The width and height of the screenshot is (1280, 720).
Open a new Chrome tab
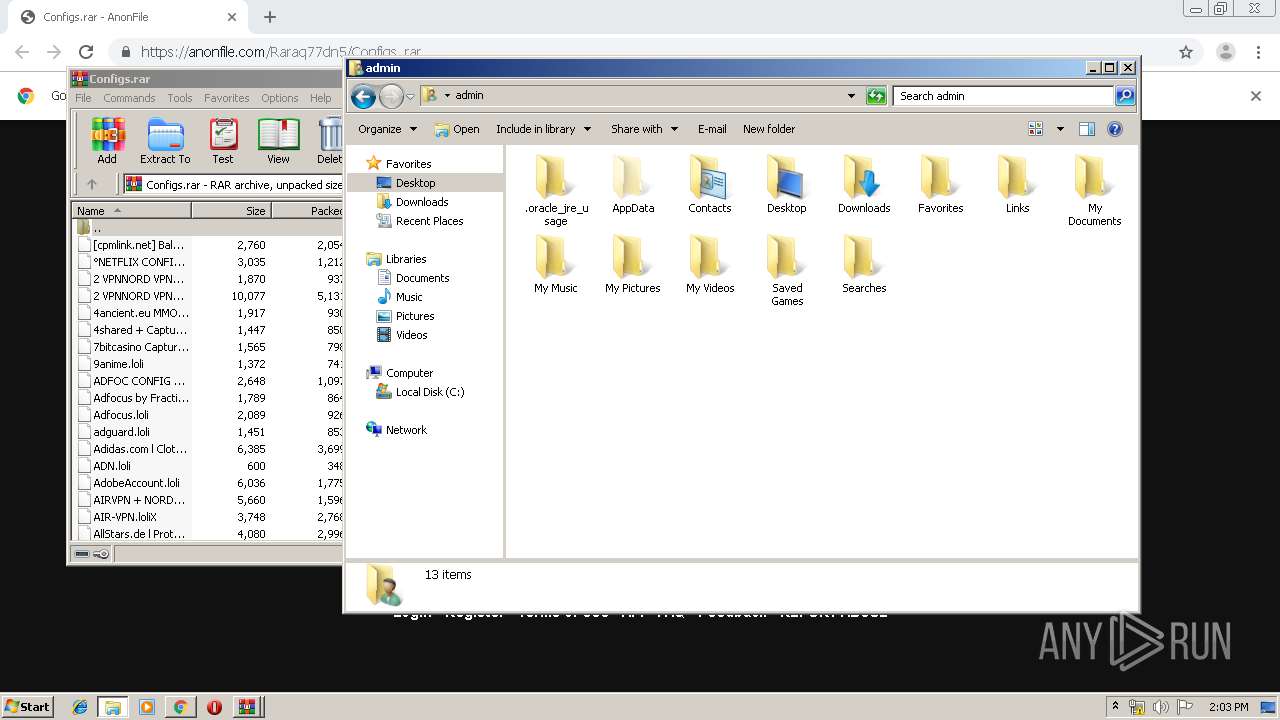[x=270, y=17]
